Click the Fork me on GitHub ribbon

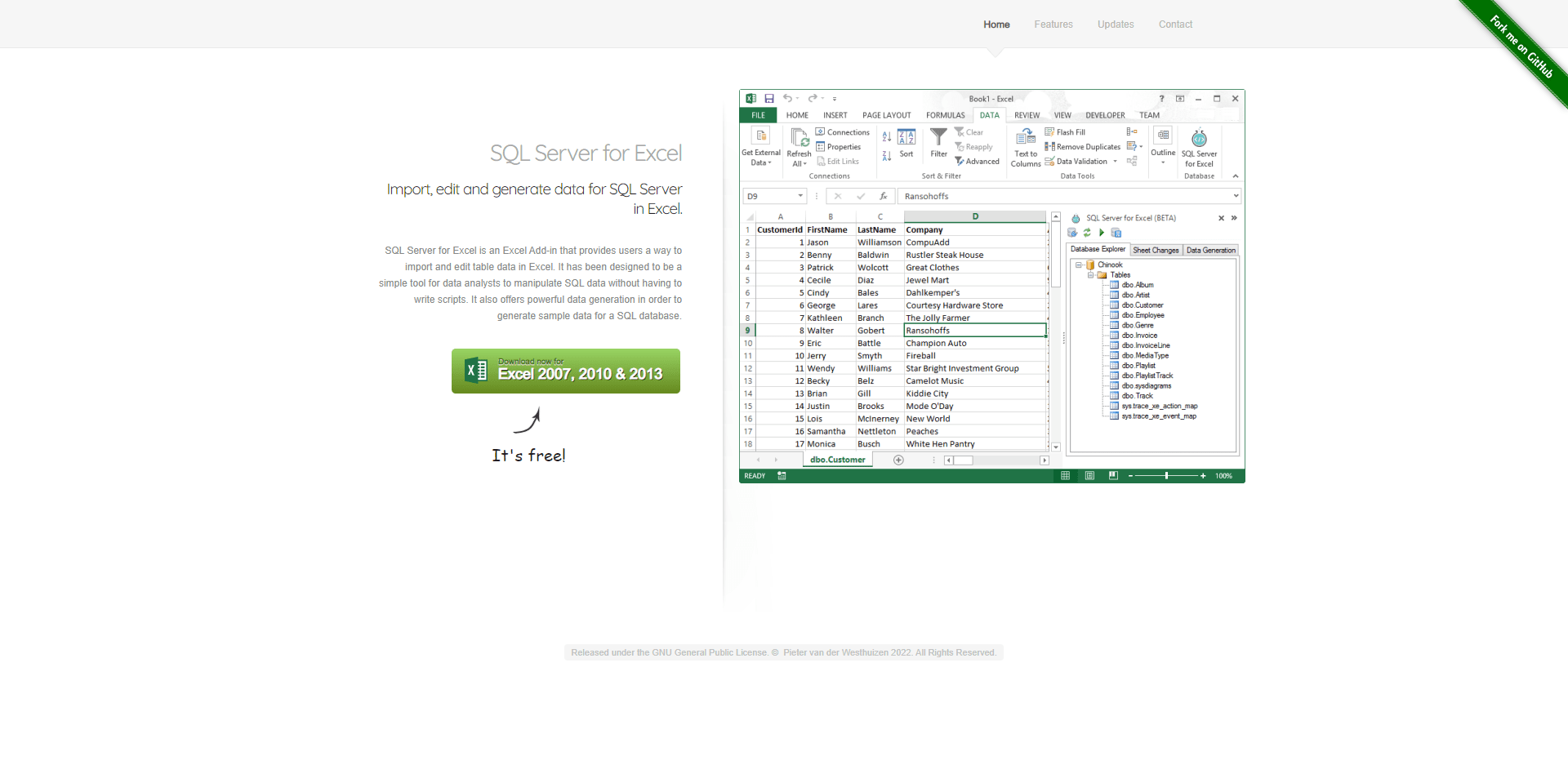[x=1521, y=47]
